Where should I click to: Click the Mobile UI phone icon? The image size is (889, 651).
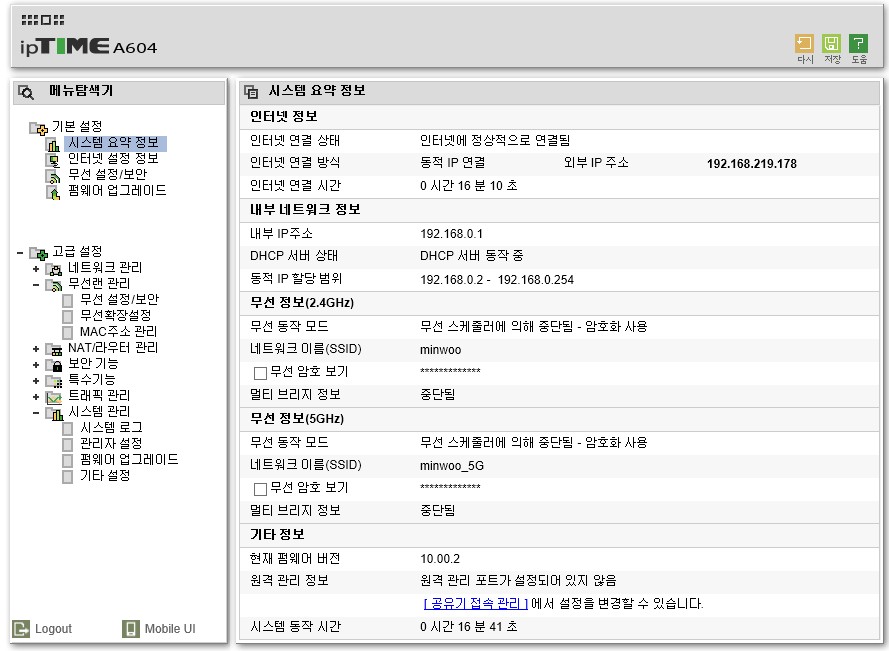click(x=130, y=628)
